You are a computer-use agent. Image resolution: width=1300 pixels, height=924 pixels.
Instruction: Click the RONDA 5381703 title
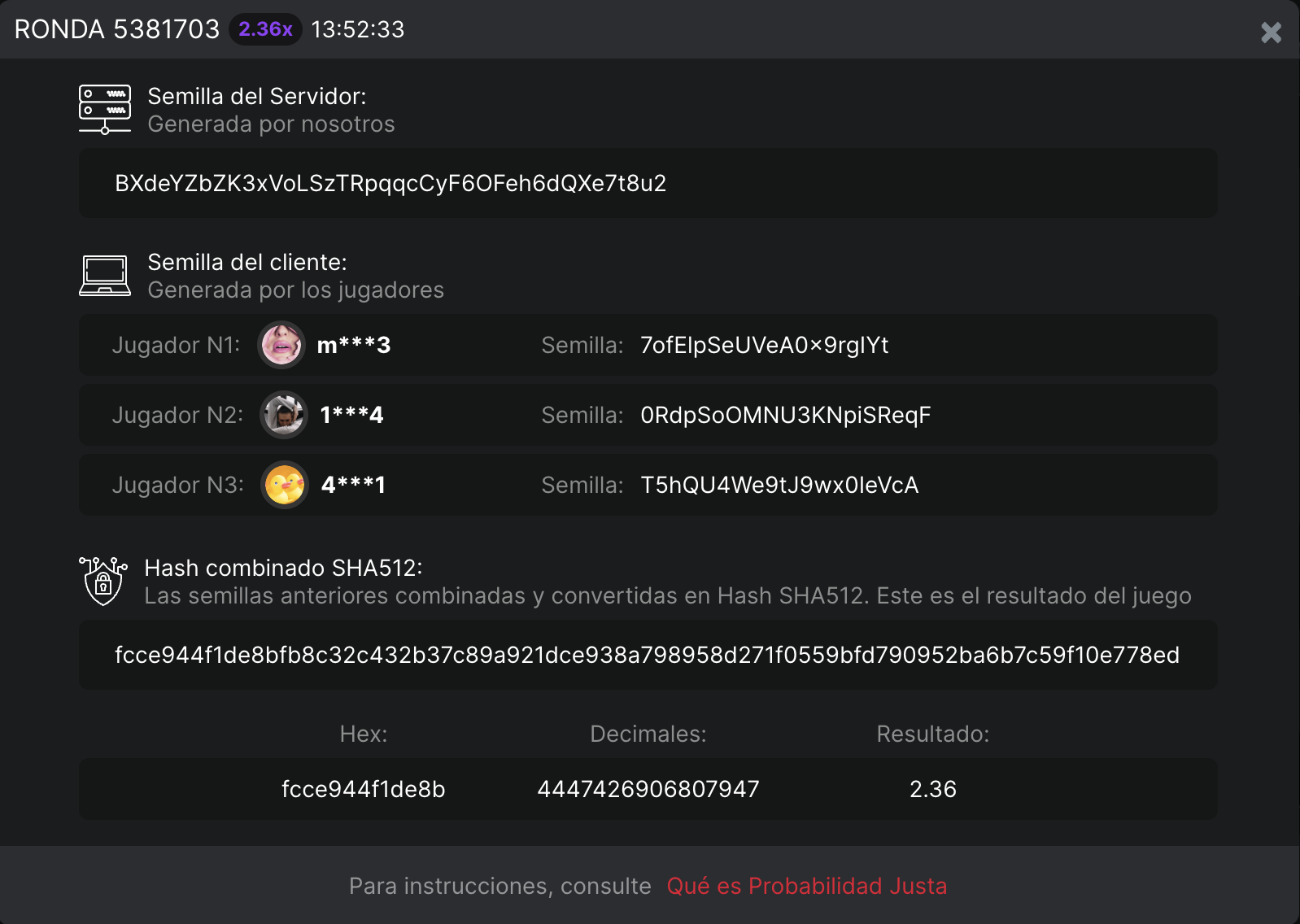117,29
